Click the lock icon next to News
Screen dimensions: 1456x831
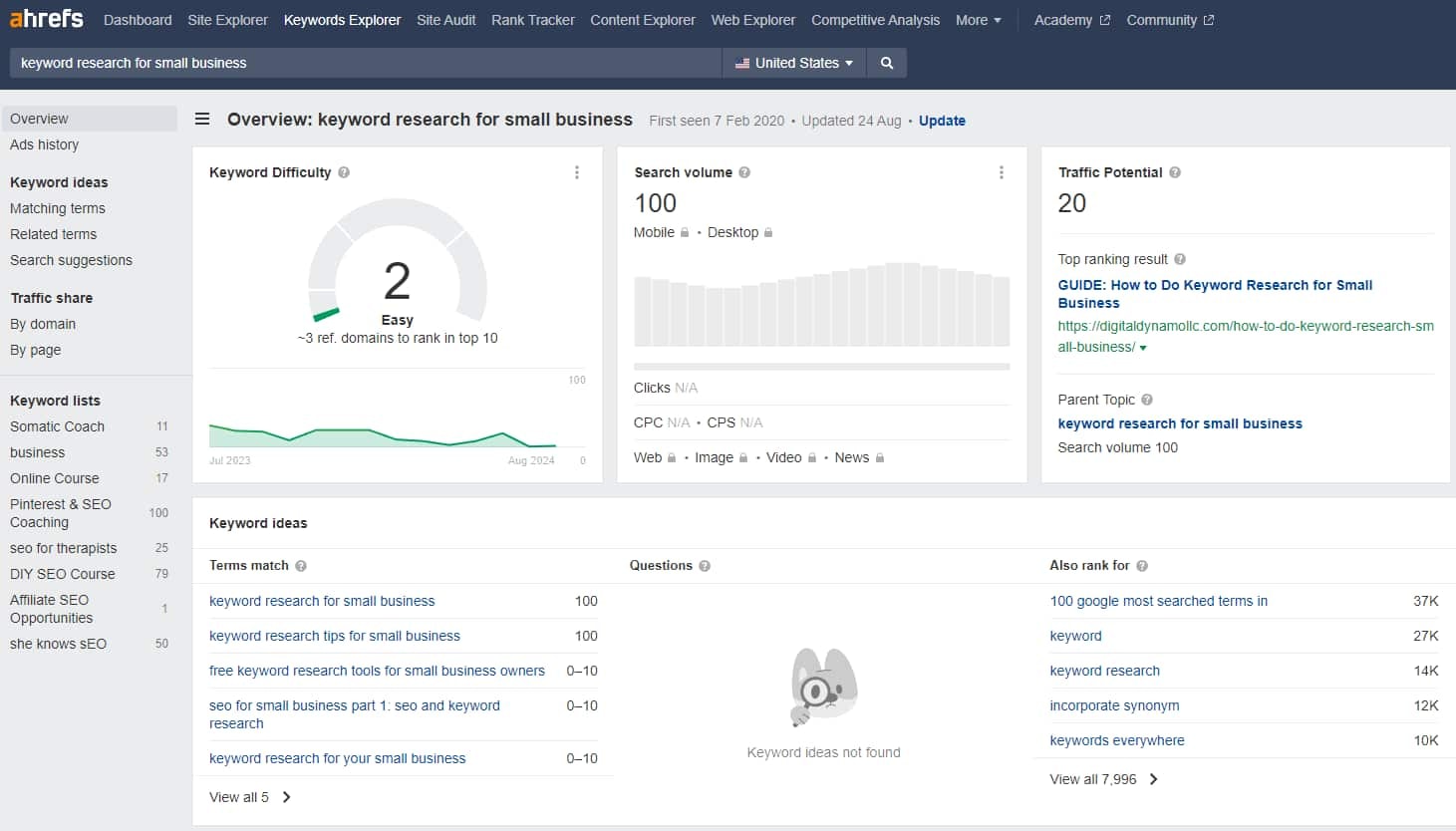[880, 458]
